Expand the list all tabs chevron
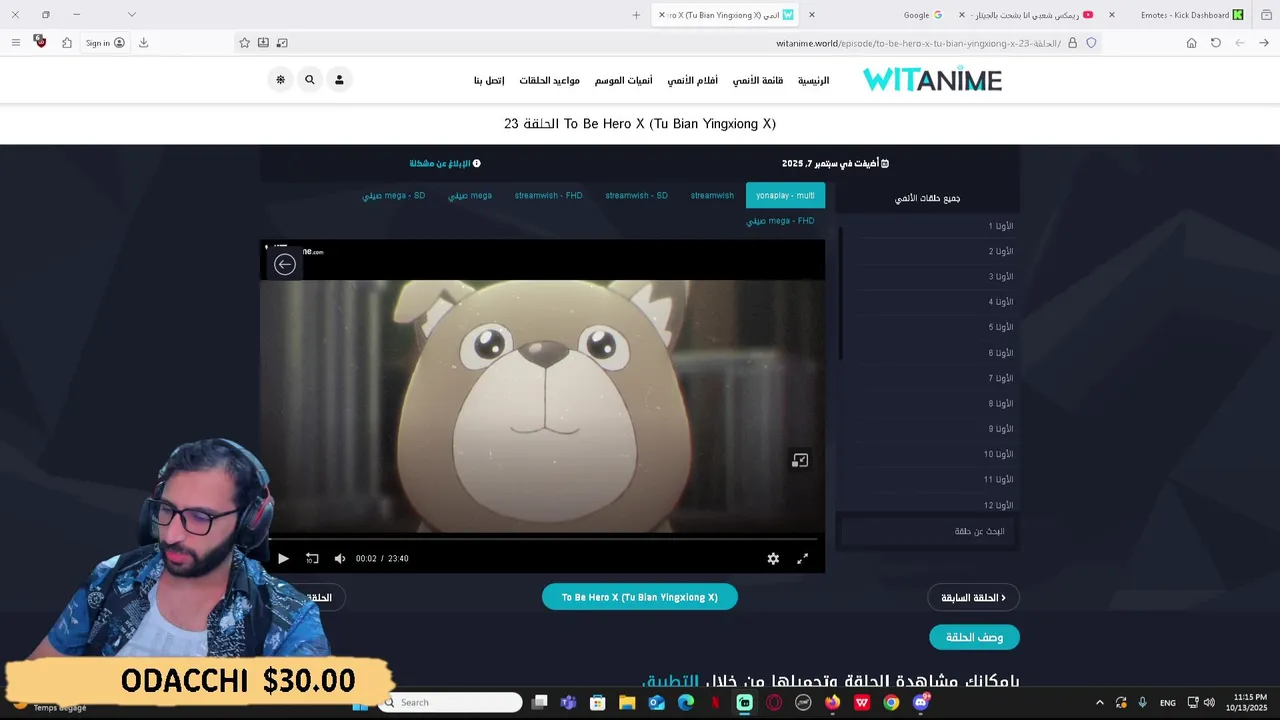The width and height of the screenshot is (1280, 720). coord(131,15)
